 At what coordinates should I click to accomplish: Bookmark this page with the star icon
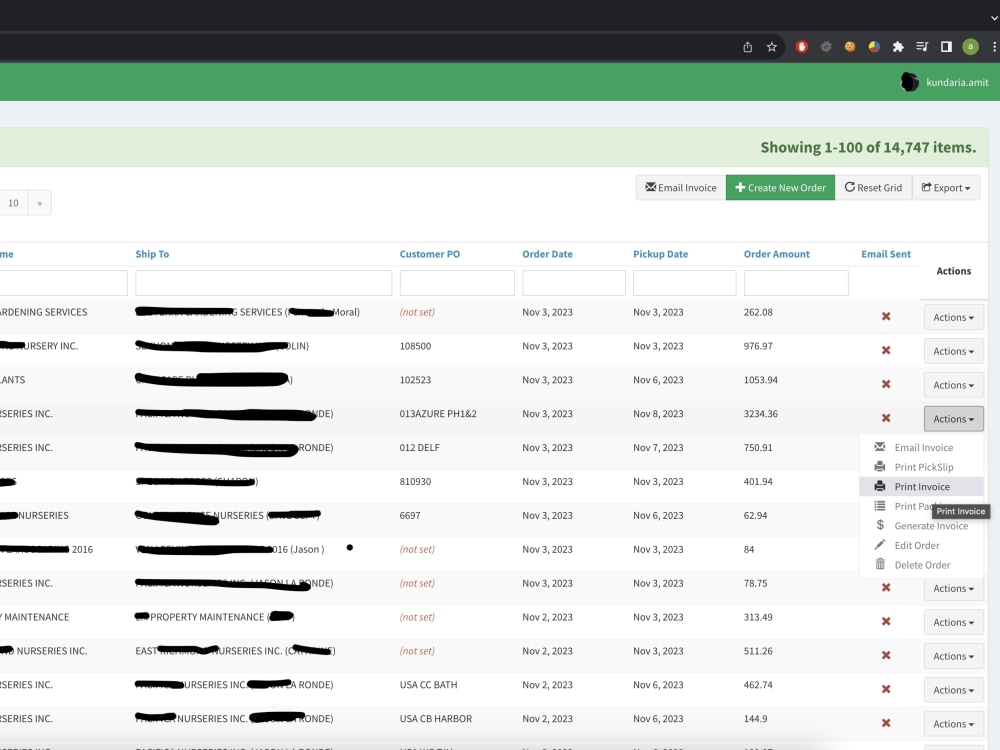tap(772, 47)
